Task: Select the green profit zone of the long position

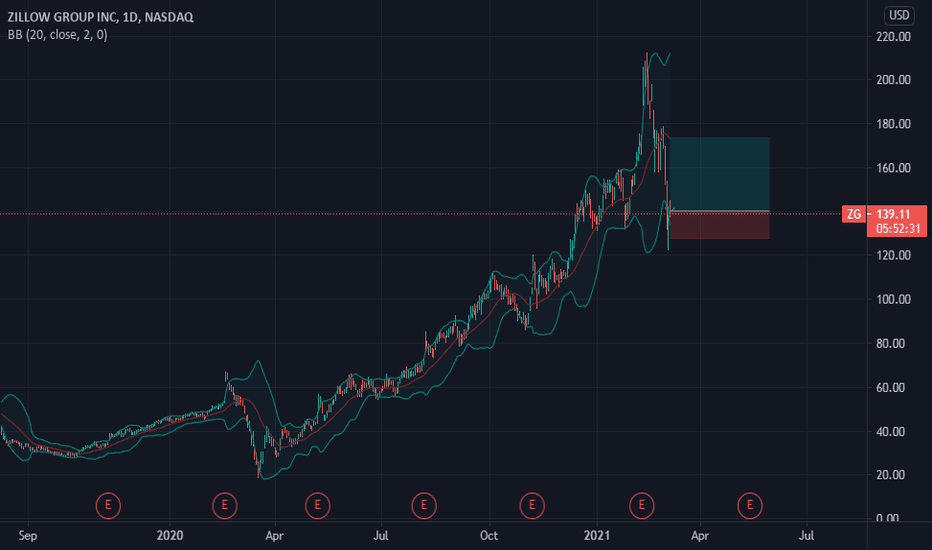Action: tap(720, 174)
